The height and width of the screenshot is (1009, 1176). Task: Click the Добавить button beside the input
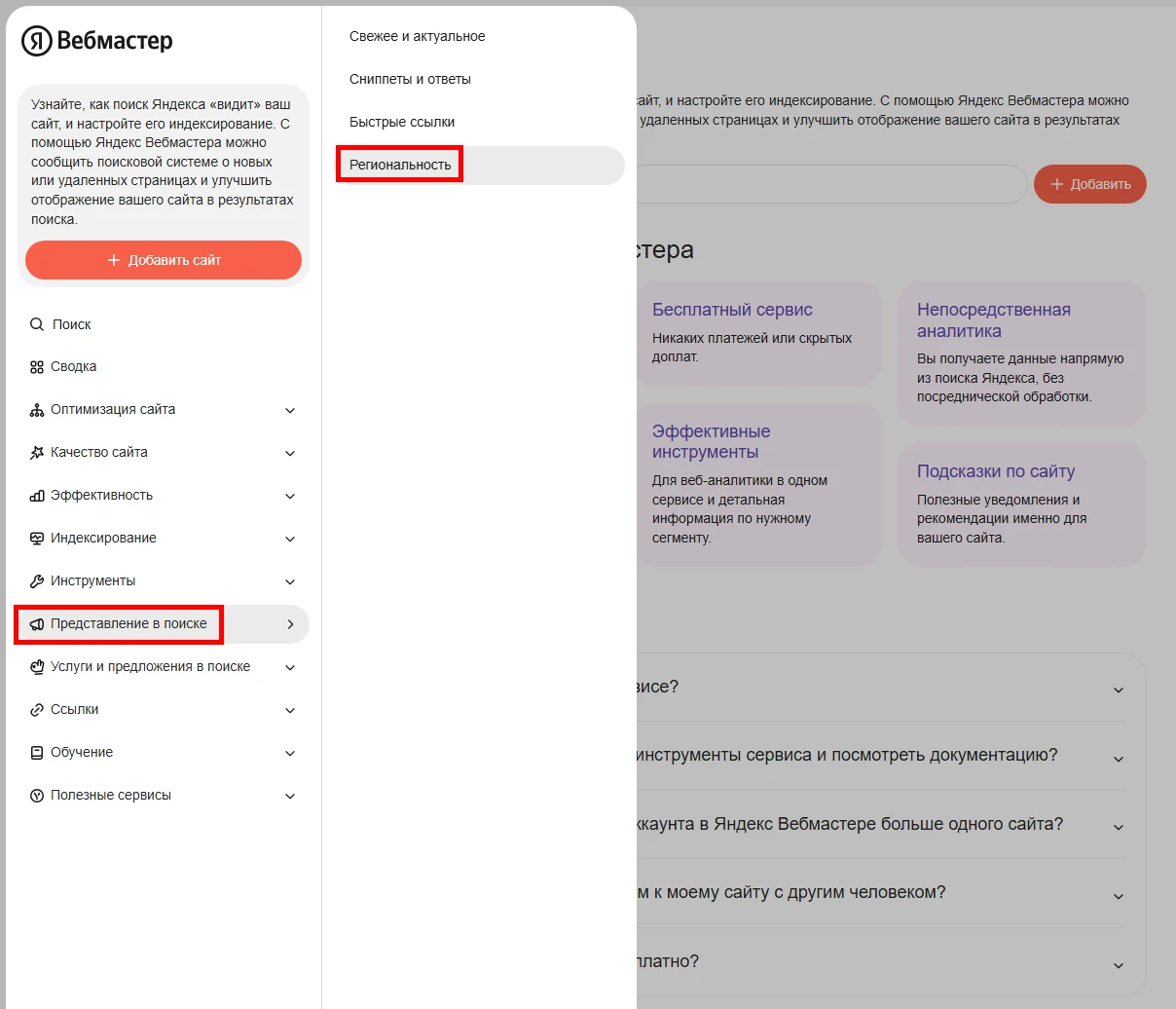tap(1089, 184)
